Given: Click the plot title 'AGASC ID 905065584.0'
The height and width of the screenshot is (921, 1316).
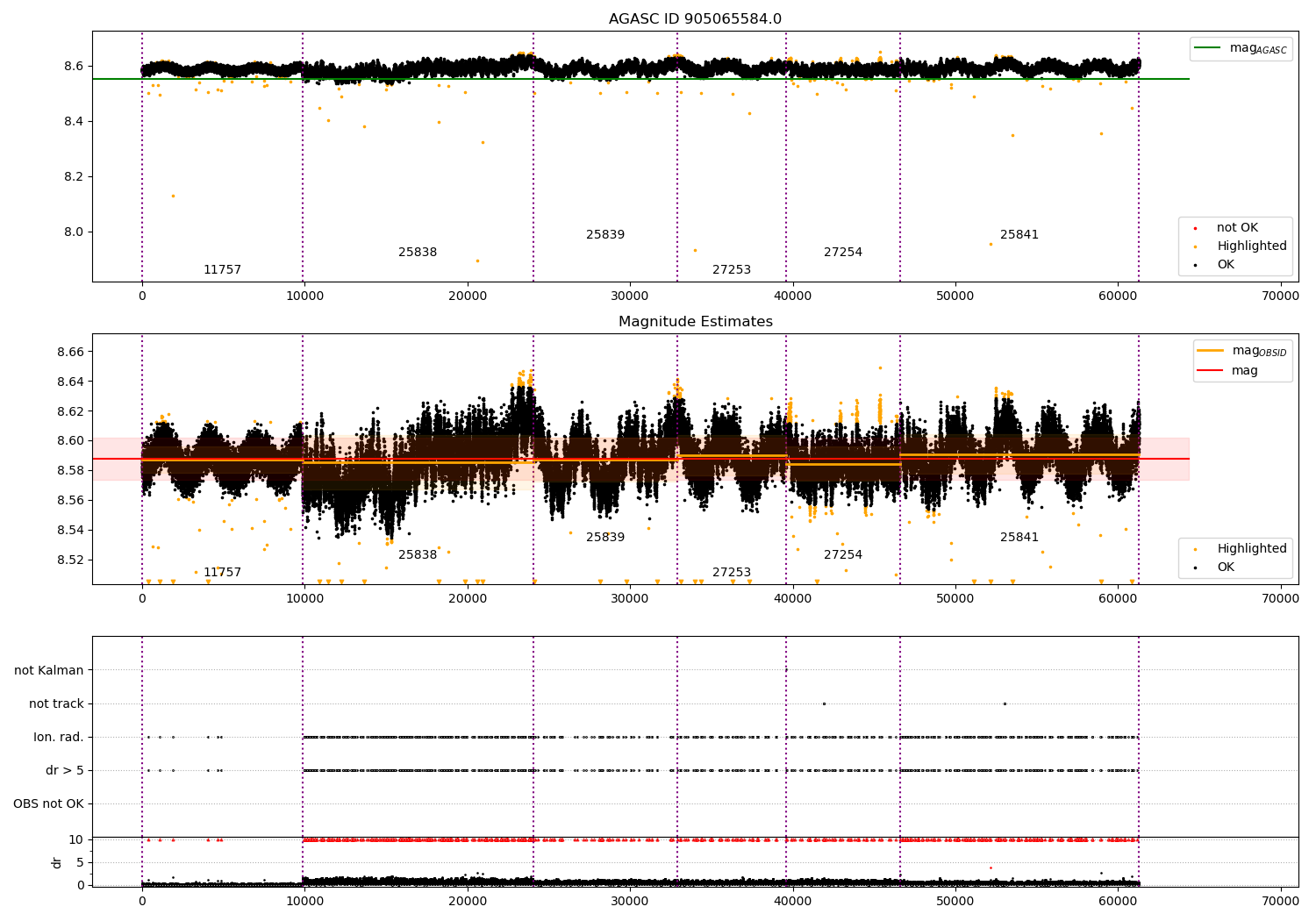Looking at the screenshot, I should tap(695, 19).
